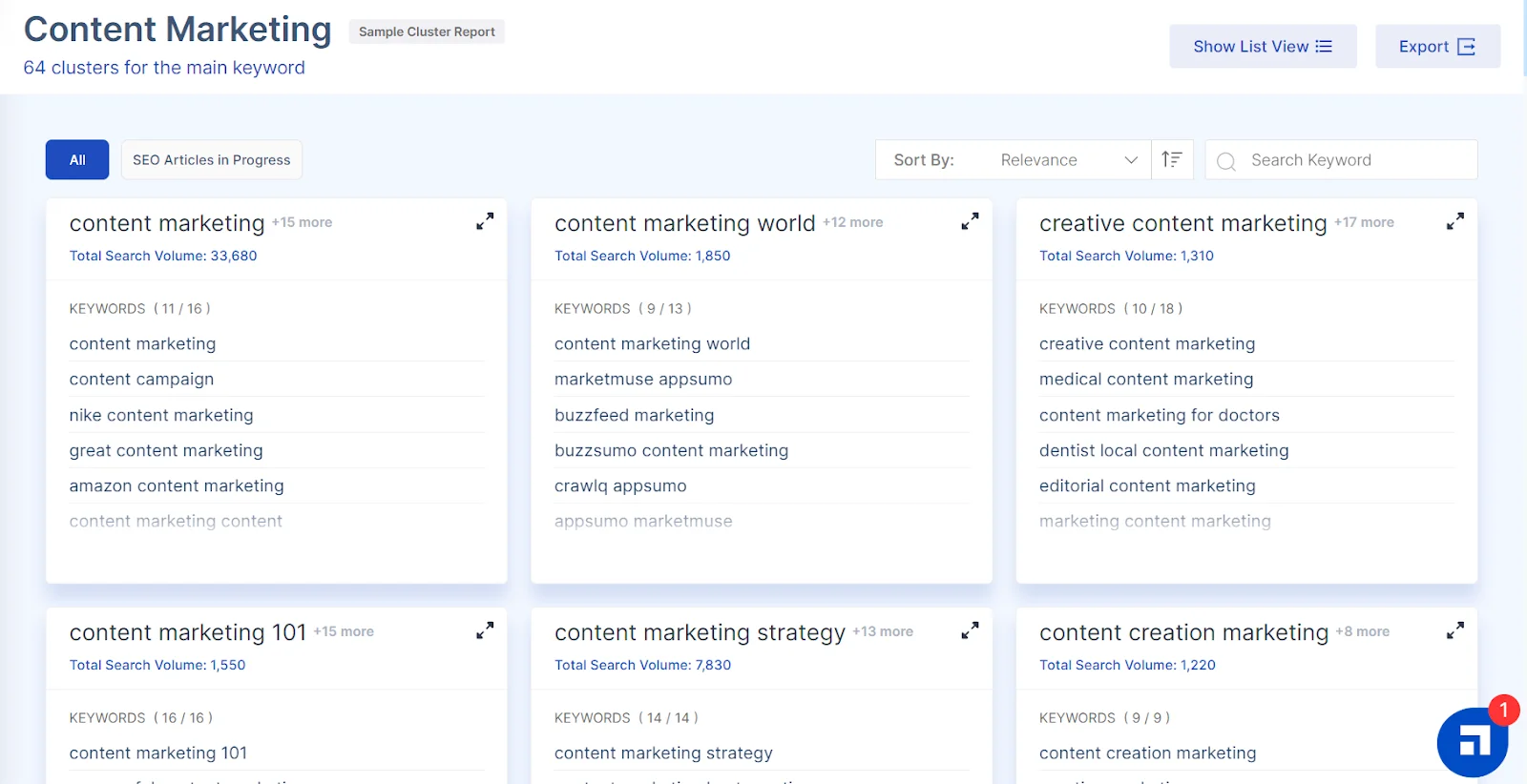1527x784 pixels.
Task: Select the All filter tab
Action: click(77, 160)
